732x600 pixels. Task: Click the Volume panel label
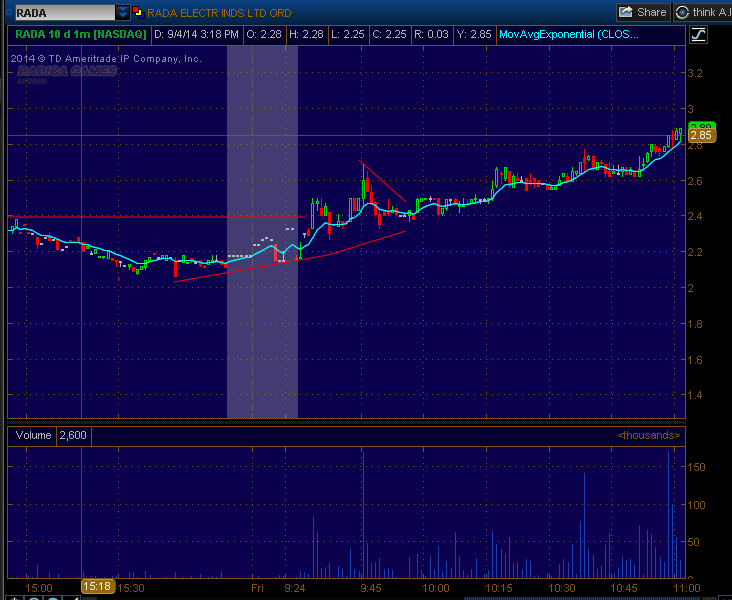33,435
